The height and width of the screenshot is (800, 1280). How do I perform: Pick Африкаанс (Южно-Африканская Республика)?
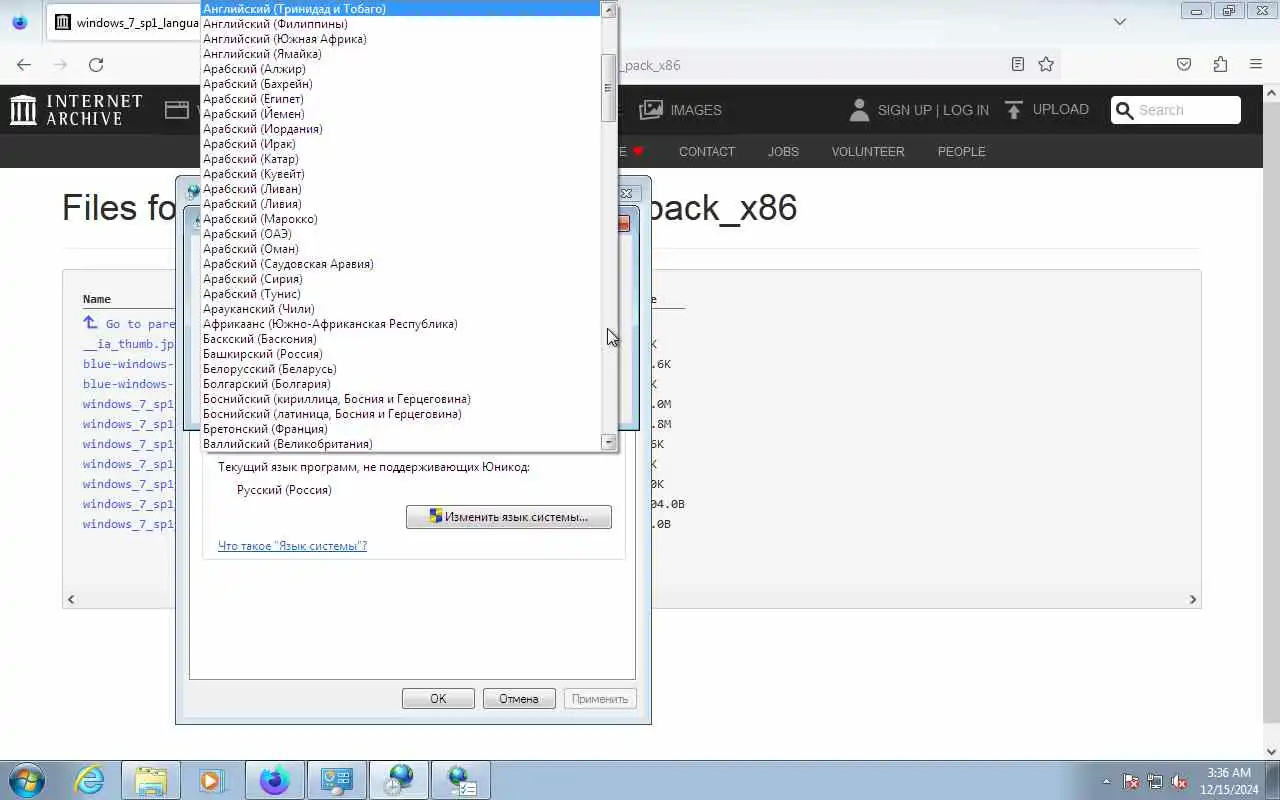click(400, 324)
